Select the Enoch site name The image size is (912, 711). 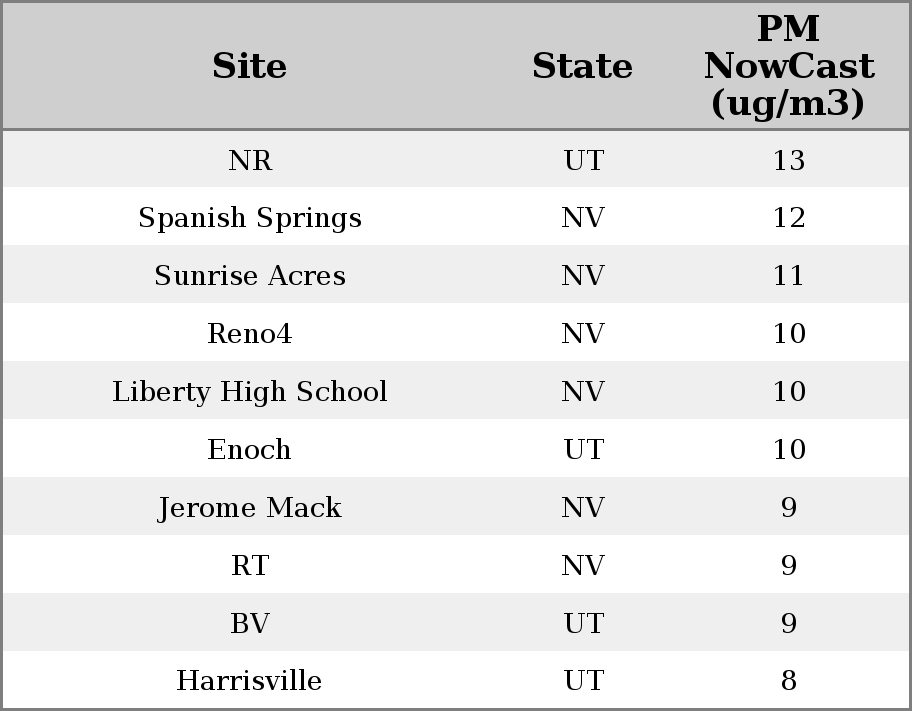(249, 450)
